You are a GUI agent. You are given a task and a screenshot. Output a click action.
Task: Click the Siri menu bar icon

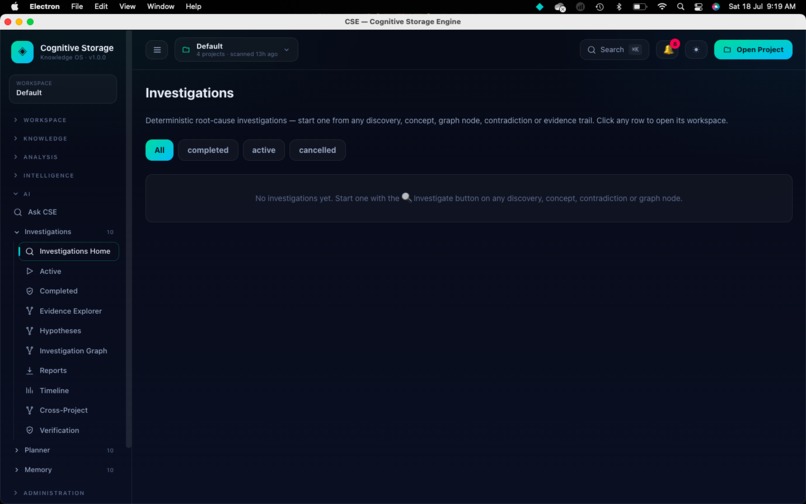point(716,7)
